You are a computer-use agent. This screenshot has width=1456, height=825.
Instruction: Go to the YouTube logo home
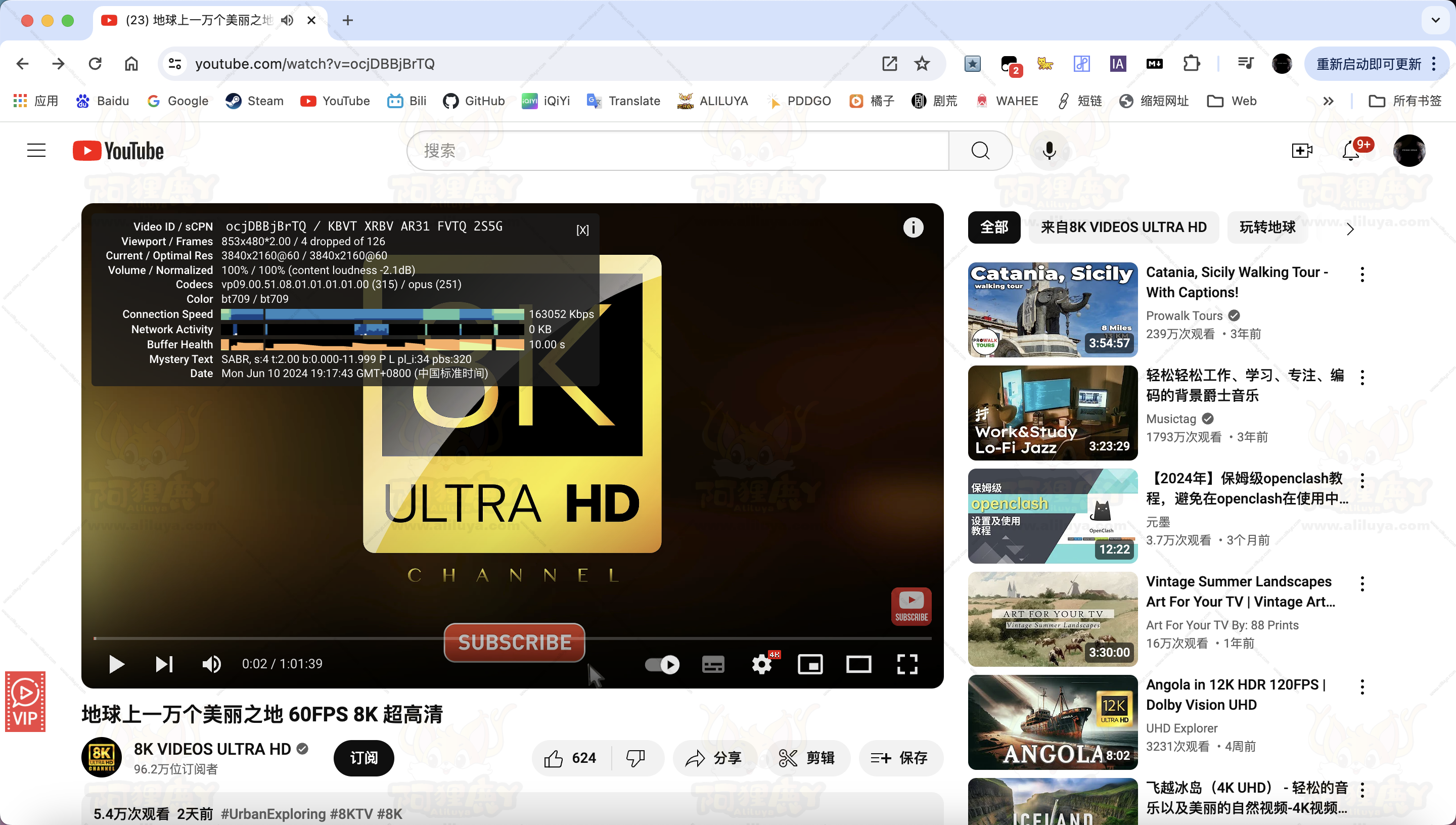point(118,151)
